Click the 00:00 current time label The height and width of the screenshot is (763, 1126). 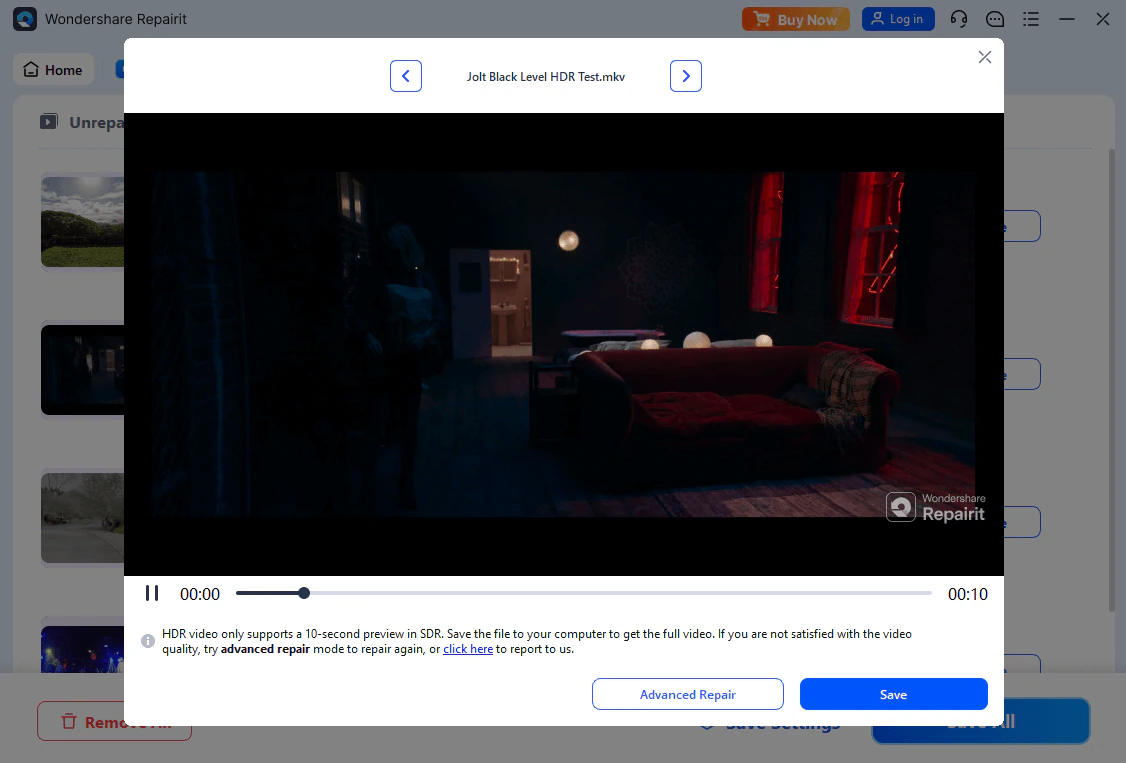[x=200, y=594]
